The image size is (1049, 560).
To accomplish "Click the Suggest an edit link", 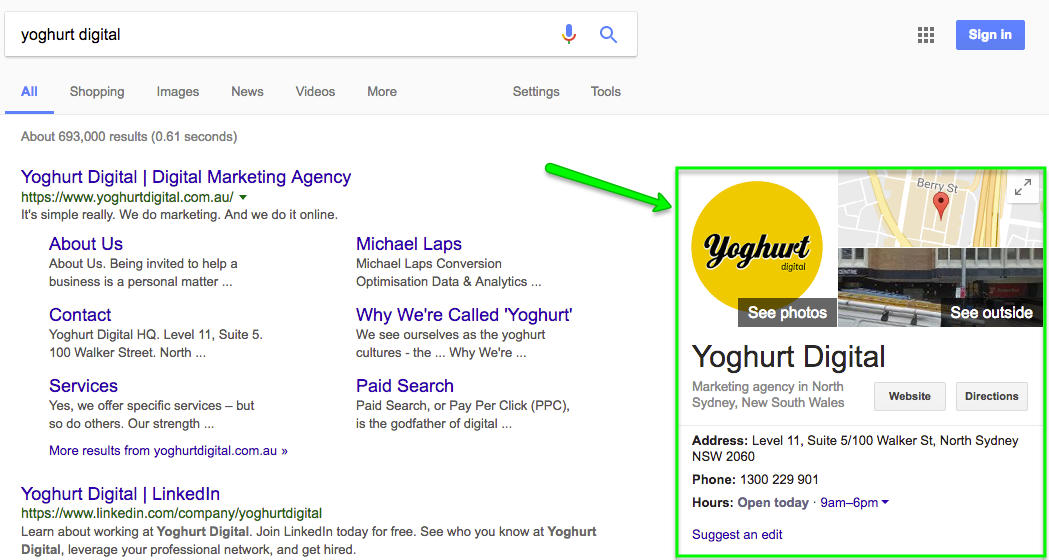I will point(737,535).
